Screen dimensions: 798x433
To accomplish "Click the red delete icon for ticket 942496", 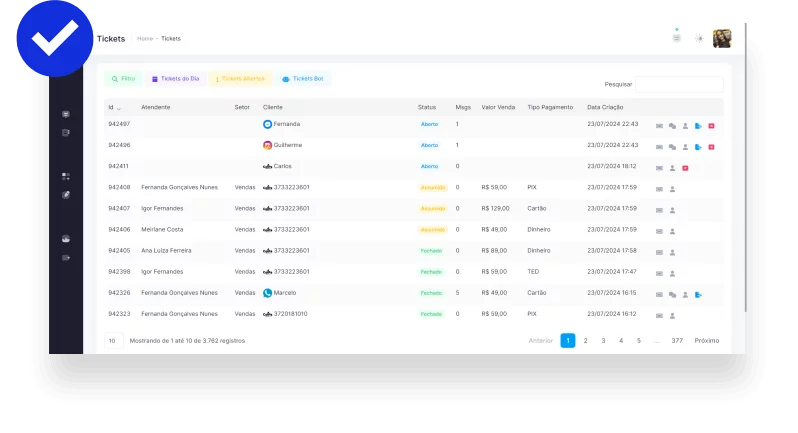I will [711, 147].
